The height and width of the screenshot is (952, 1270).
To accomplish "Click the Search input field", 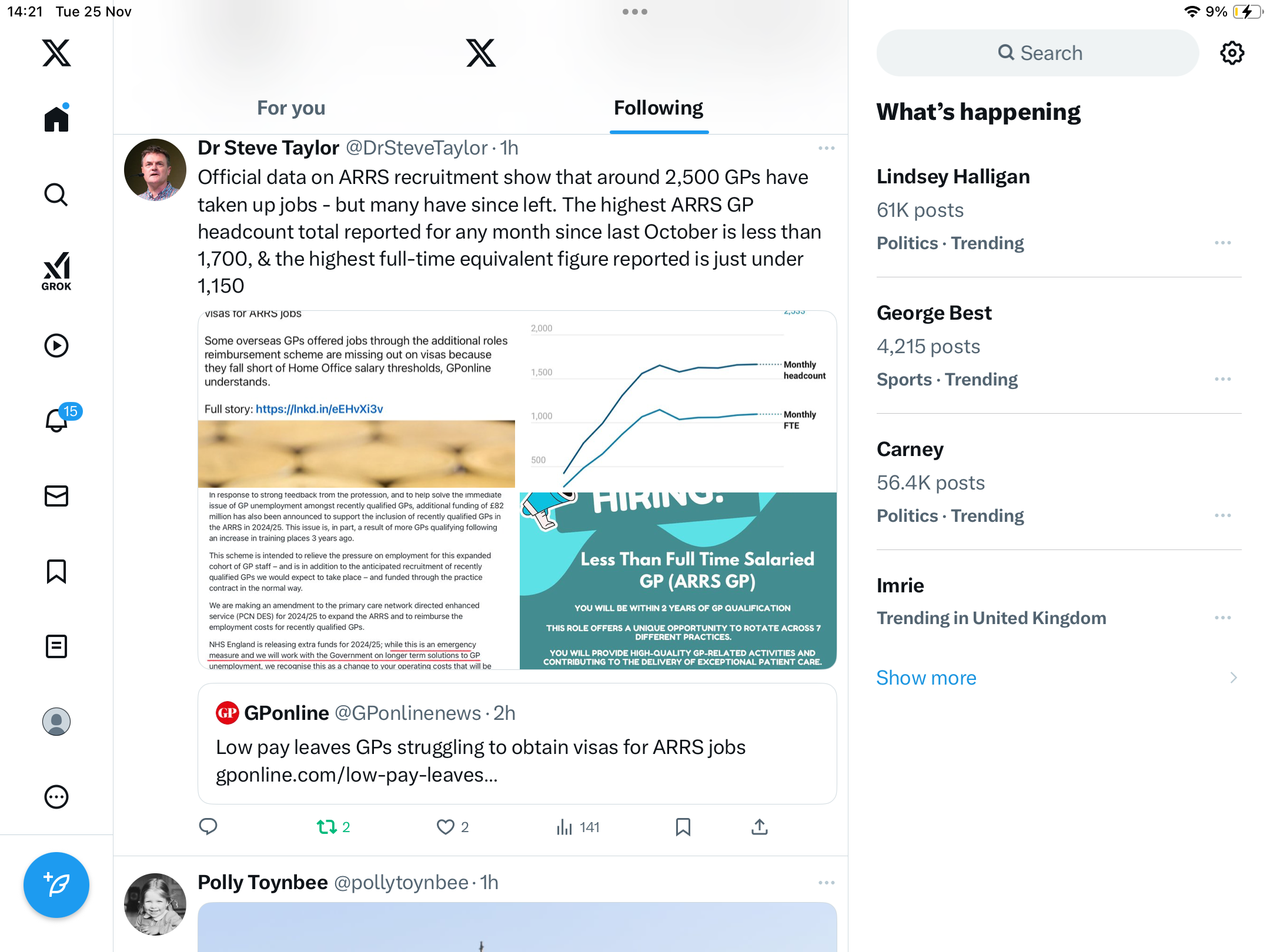I will pos(1038,53).
